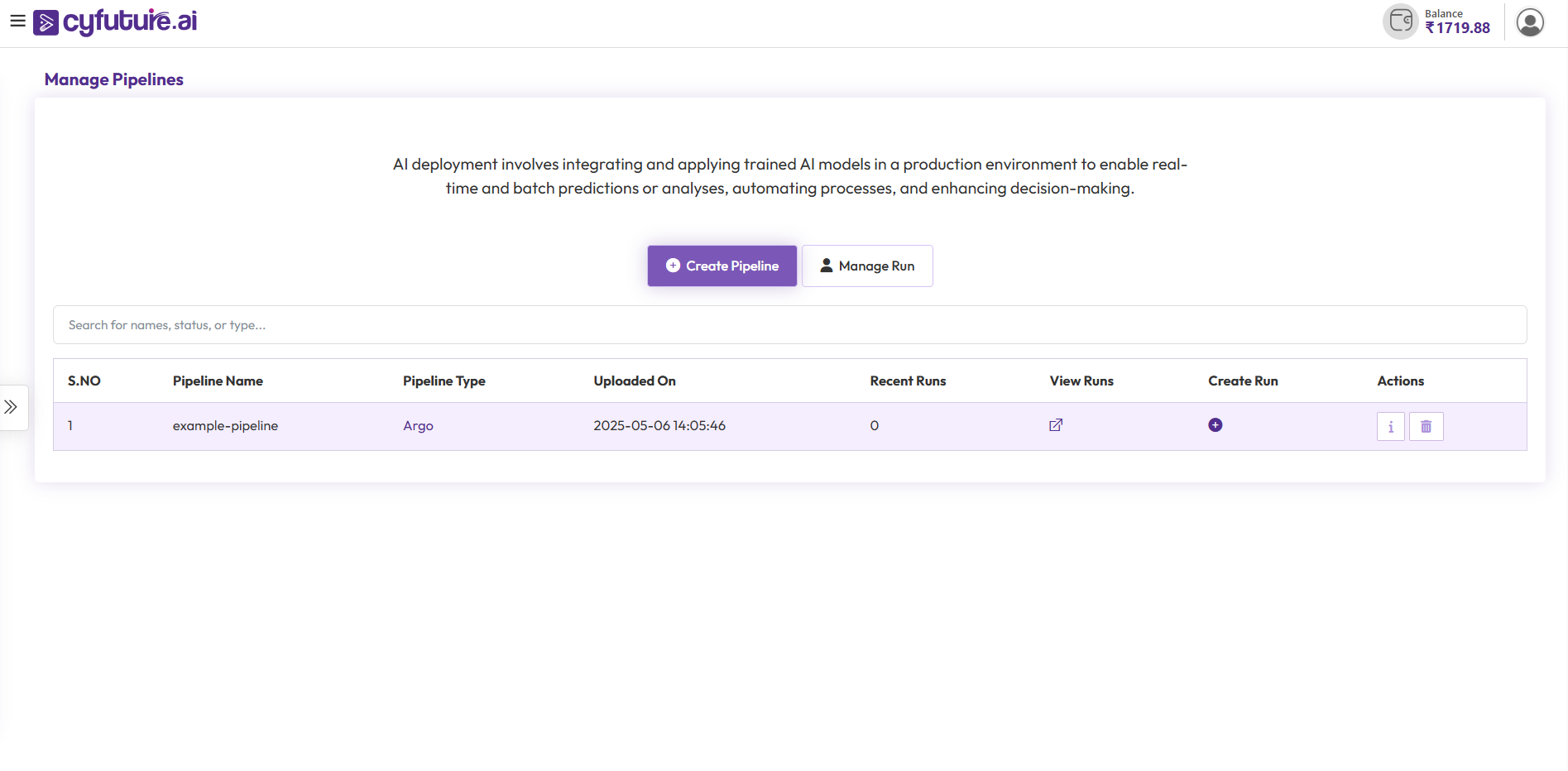Delete example-pipeline with the trash icon
The width and height of the screenshot is (1568, 771).
tap(1426, 427)
